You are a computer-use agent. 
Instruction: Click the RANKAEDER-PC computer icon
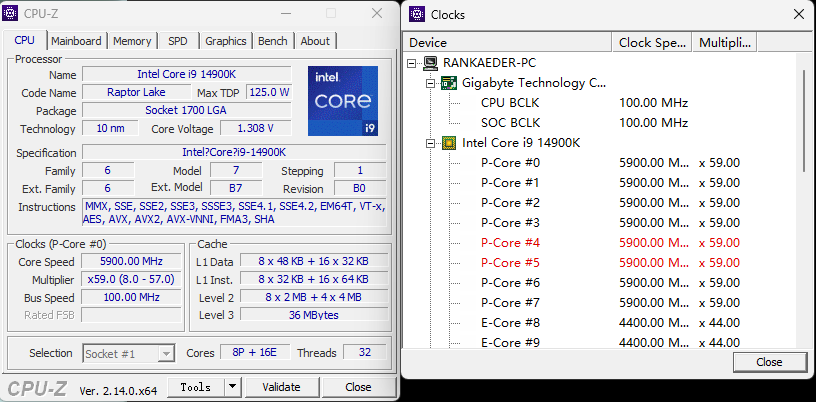click(431, 63)
